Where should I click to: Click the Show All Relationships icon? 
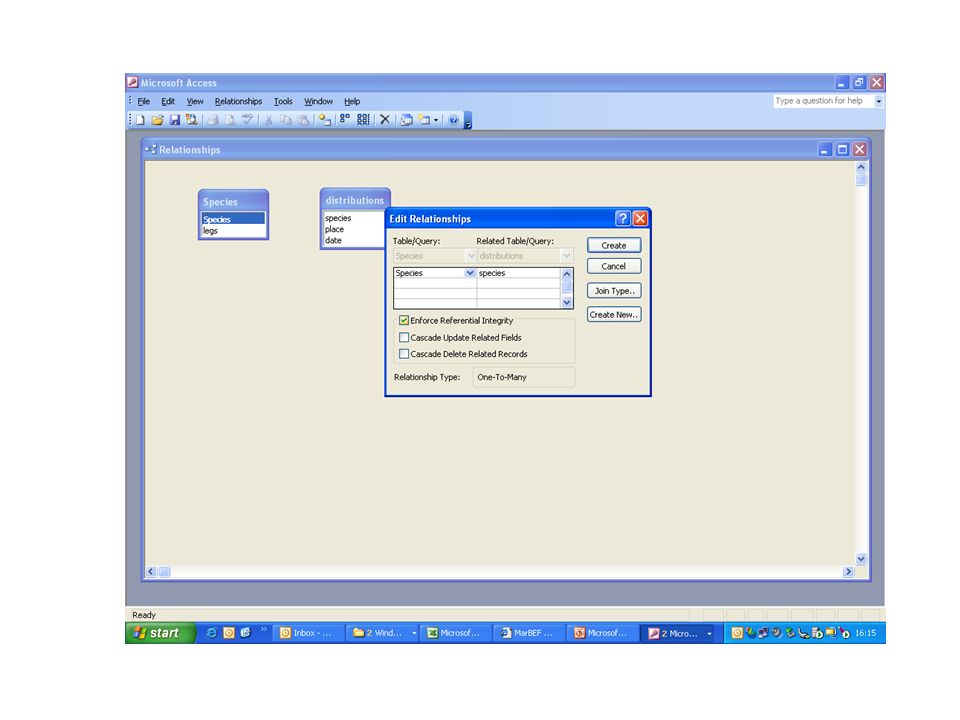(363, 120)
